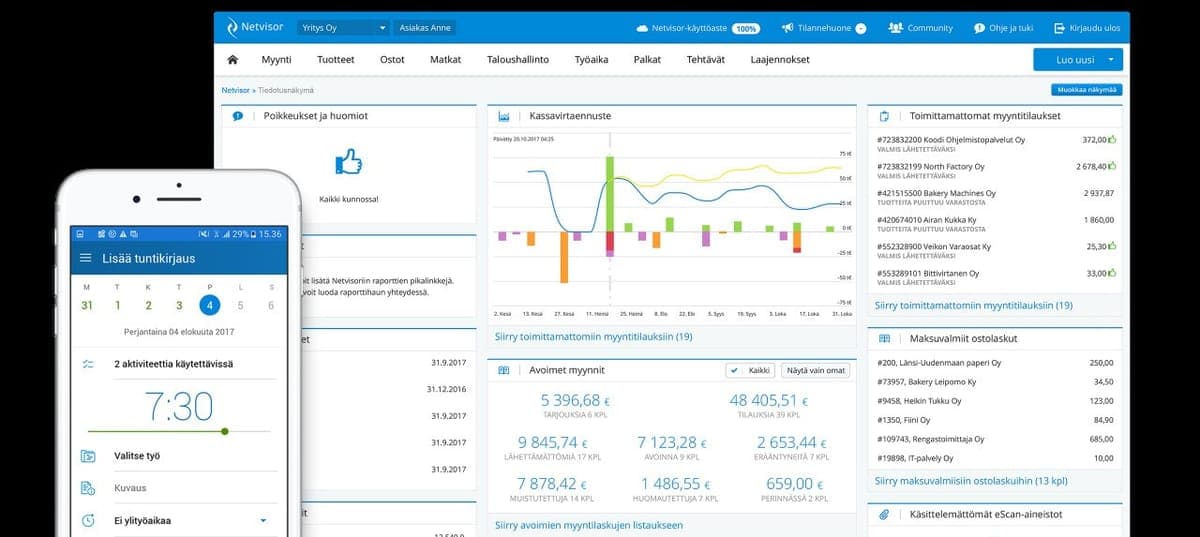Open the home icon in navigation bar
The height and width of the screenshot is (537, 1200).
tap(233, 60)
